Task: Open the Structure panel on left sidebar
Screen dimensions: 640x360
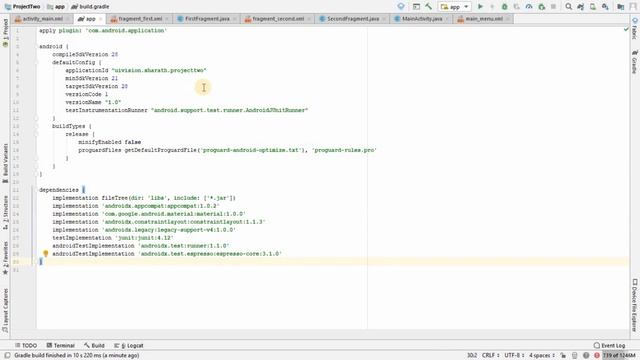Action: point(5,213)
